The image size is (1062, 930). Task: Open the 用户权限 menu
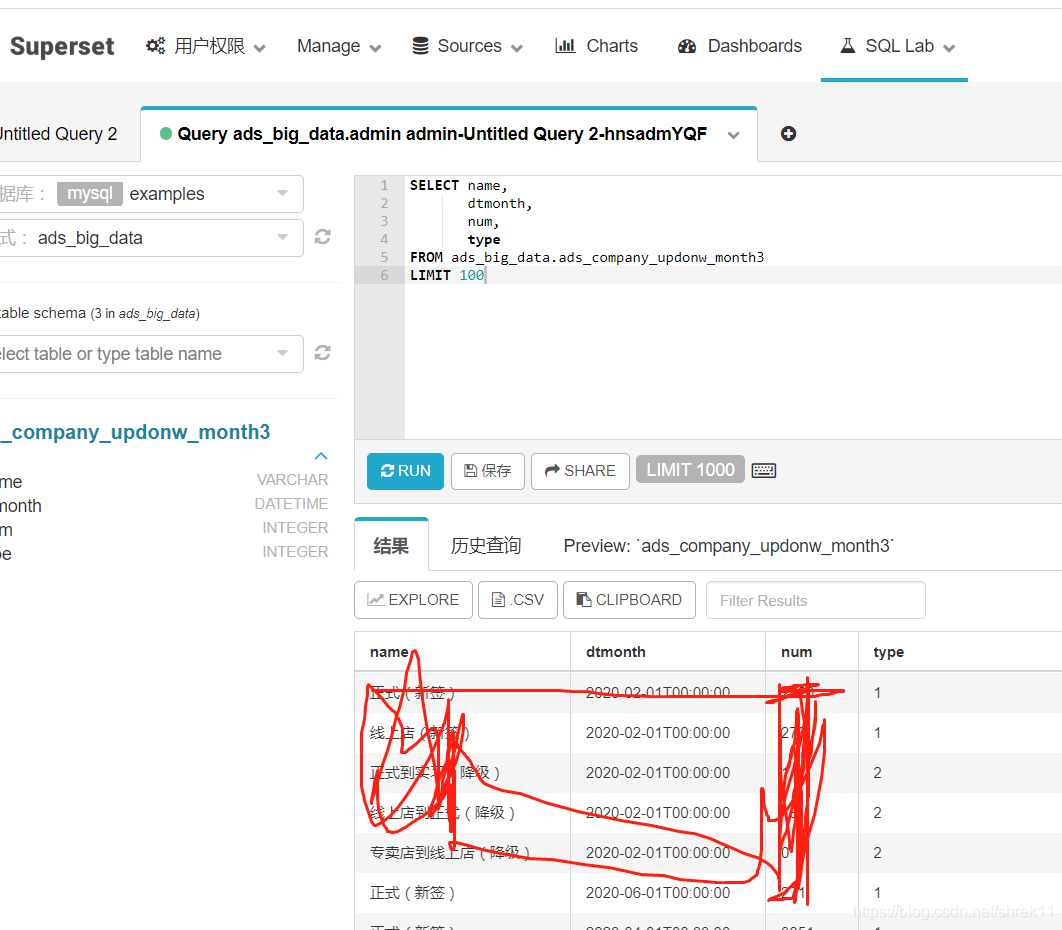coord(205,46)
